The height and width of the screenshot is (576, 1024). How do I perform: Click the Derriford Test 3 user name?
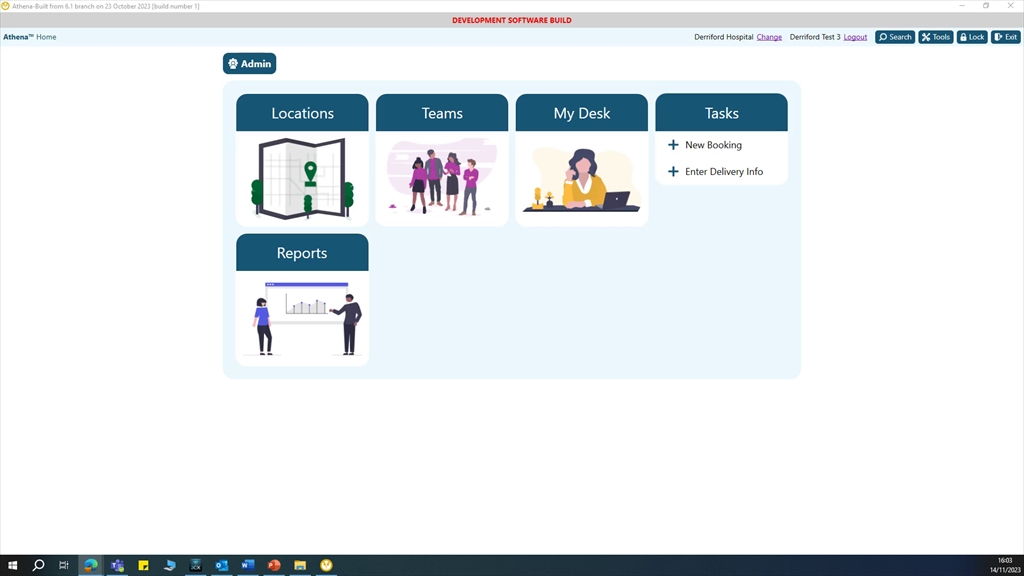click(814, 37)
